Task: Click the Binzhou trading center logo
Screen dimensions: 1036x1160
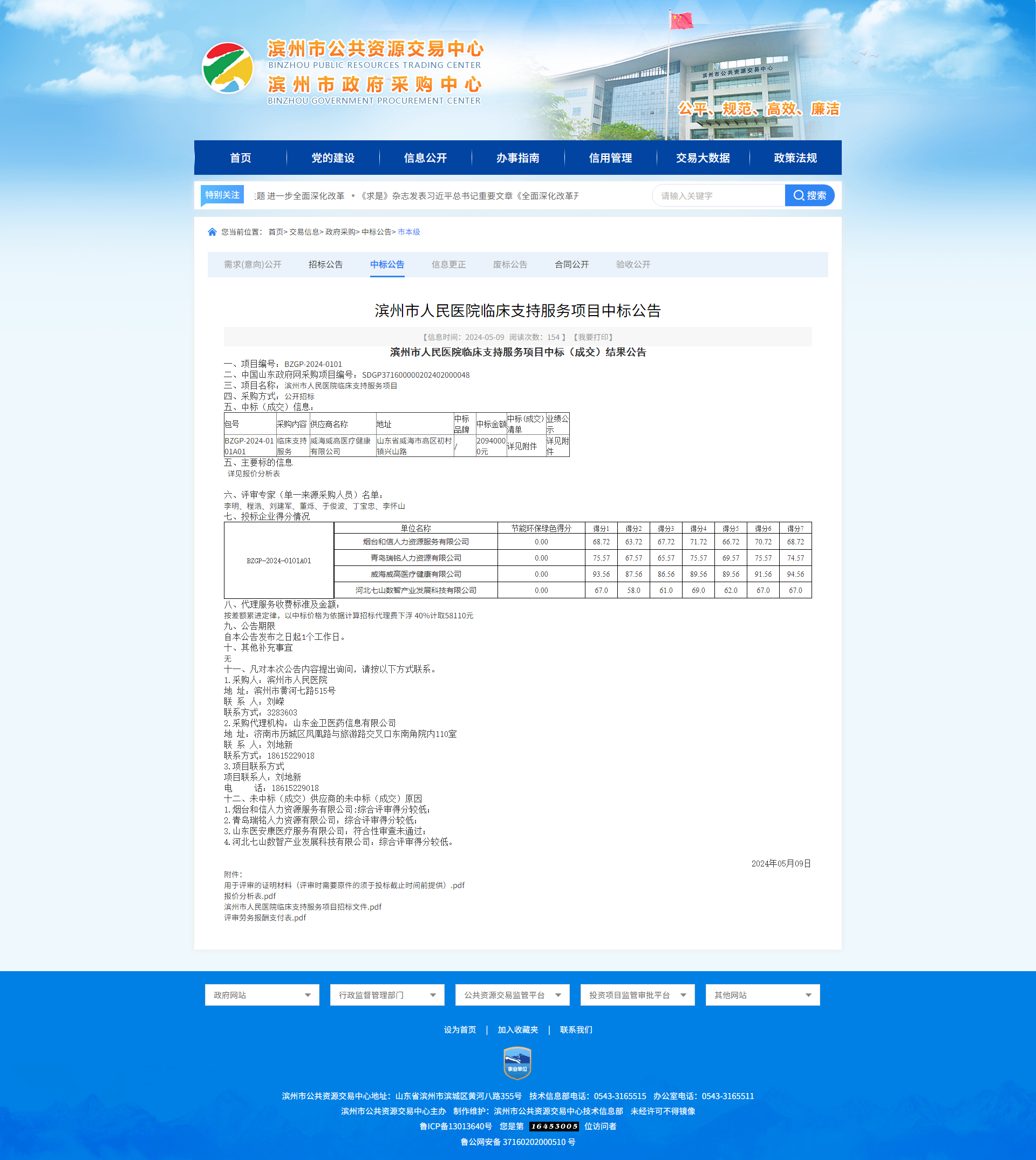Action: click(x=228, y=68)
